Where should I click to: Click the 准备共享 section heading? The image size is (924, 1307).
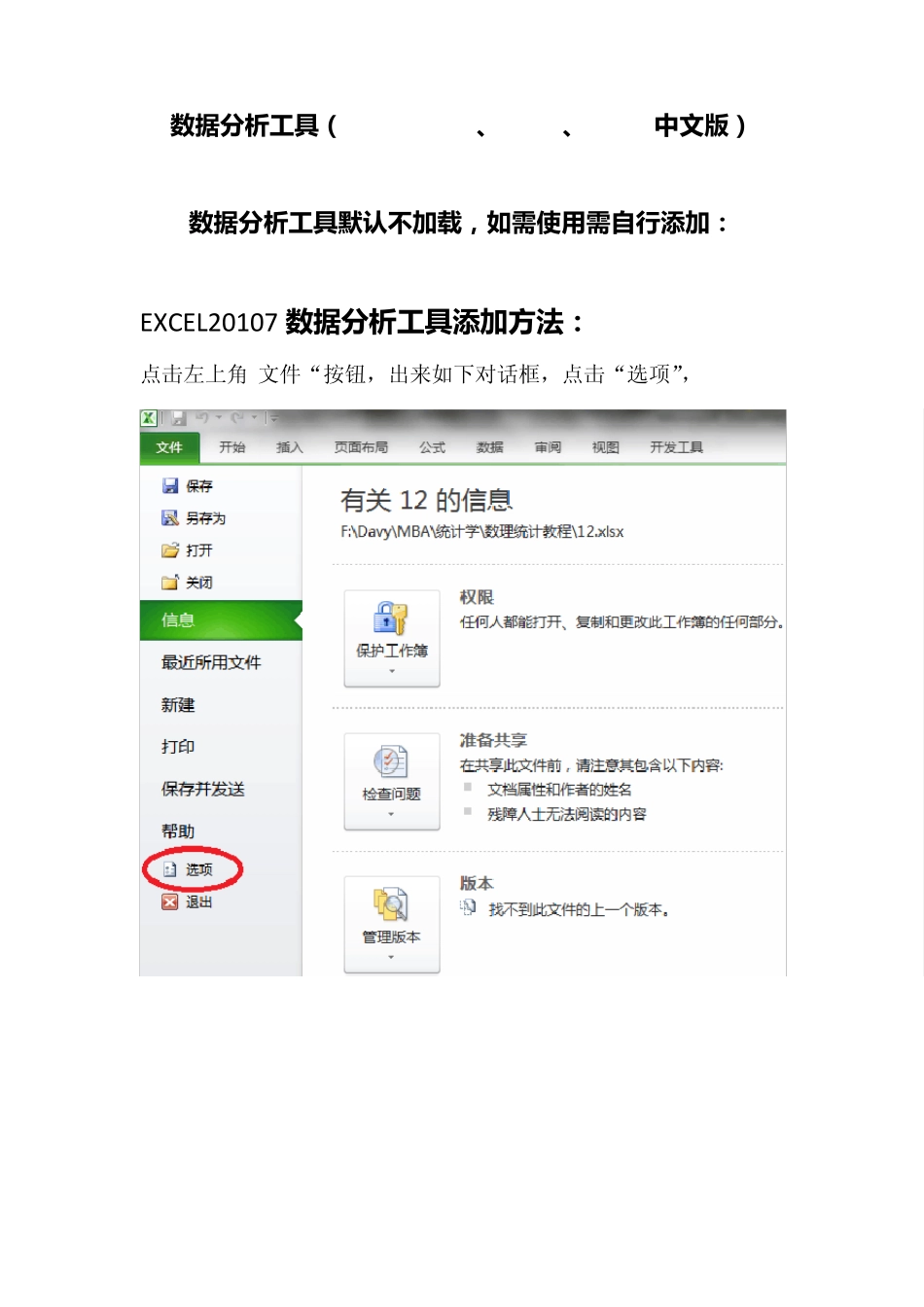[493, 740]
